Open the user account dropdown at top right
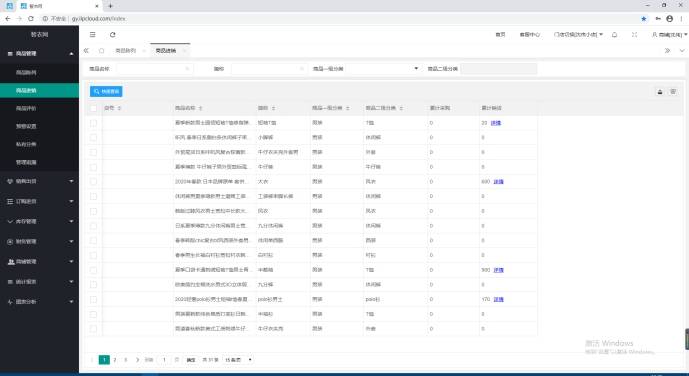The height and width of the screenshot is (376, 689). point(670,34)
